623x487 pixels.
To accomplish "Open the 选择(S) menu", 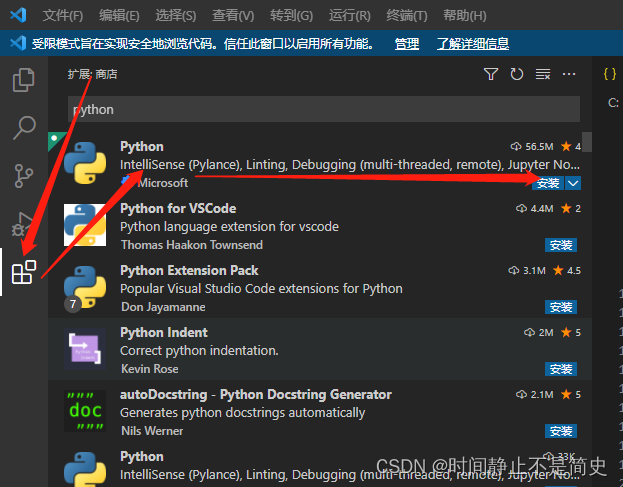I will coord(176,15).
